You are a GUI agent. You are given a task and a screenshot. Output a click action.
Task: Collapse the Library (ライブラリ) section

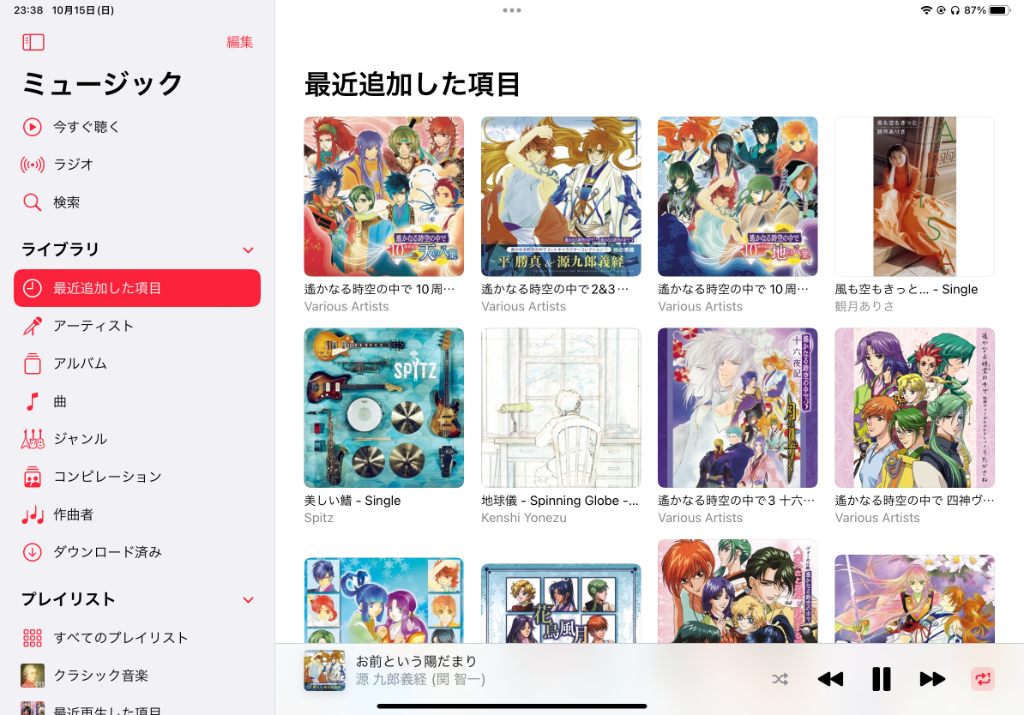(248, 250)
